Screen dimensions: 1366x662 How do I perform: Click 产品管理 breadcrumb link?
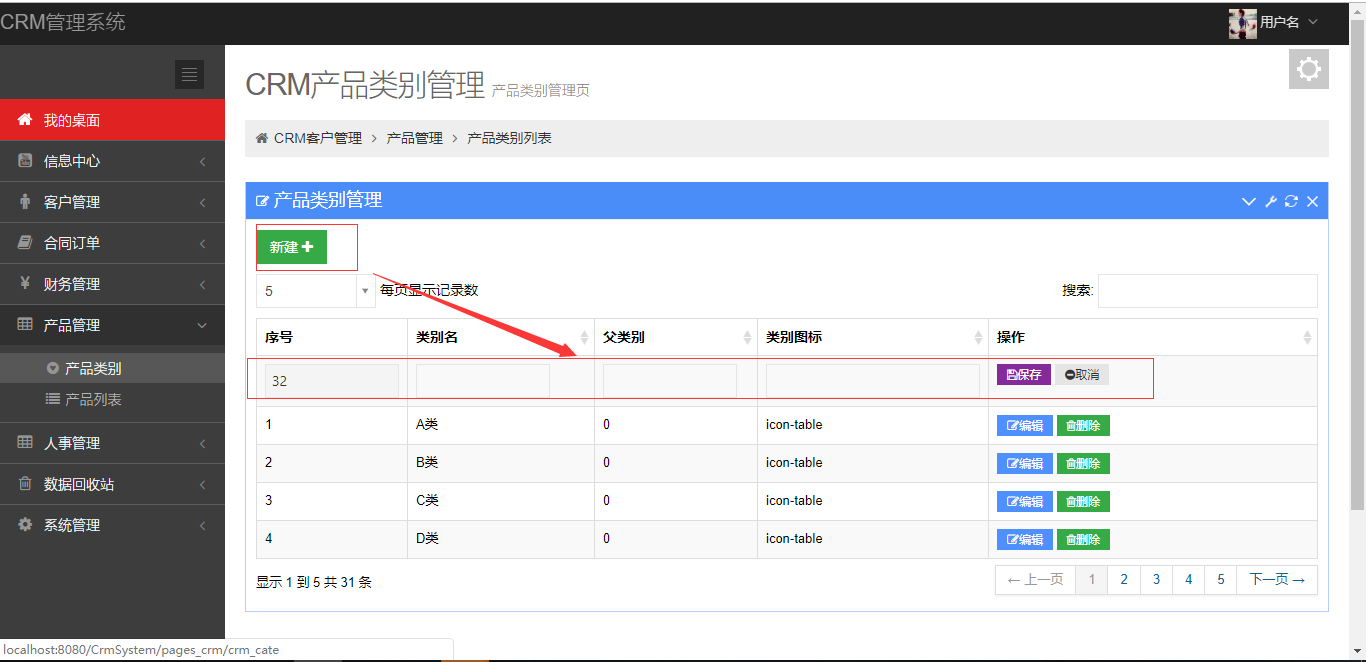(415, 138)
